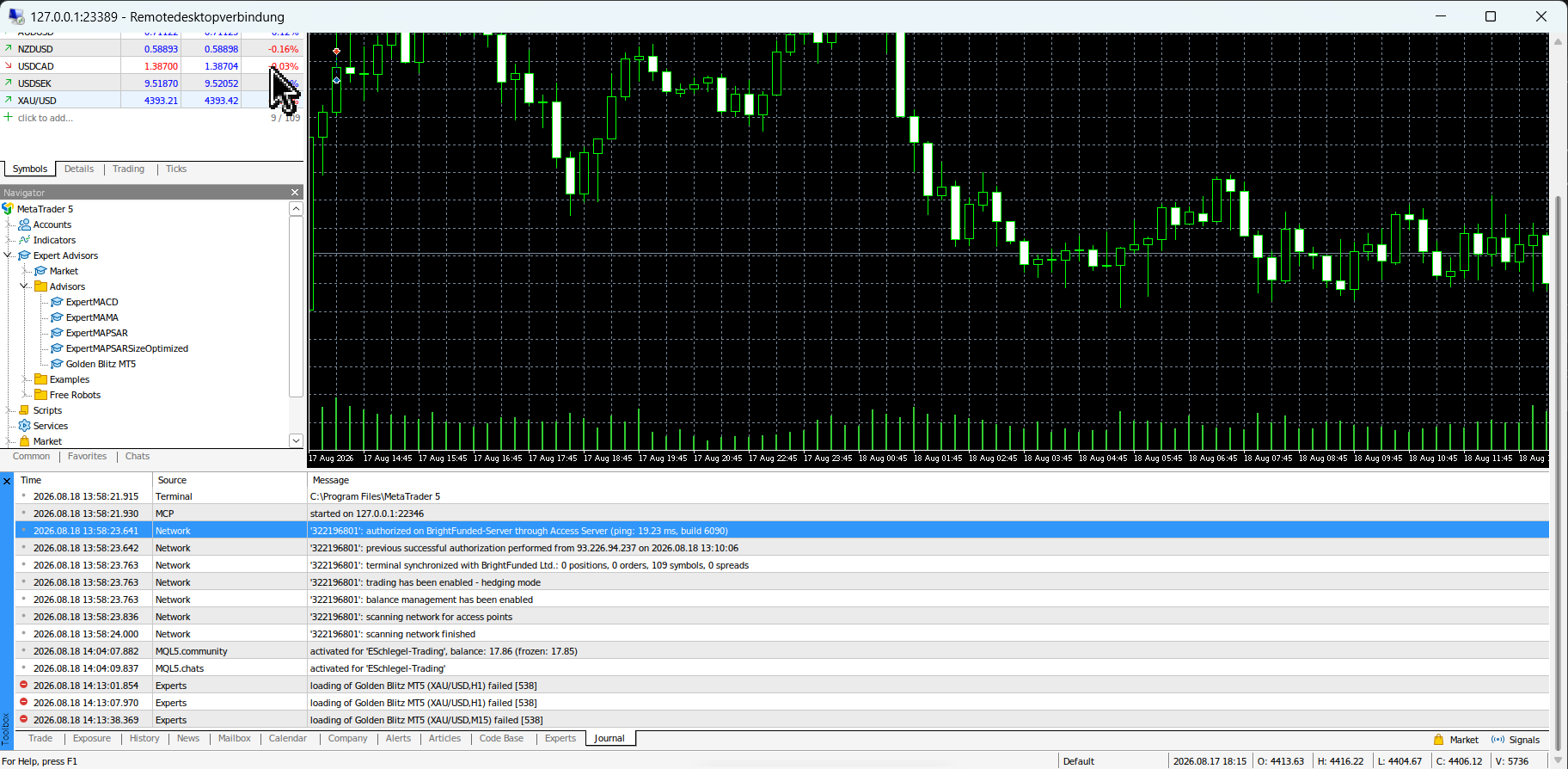Click the ExpertMACD advisor icon

57,302
